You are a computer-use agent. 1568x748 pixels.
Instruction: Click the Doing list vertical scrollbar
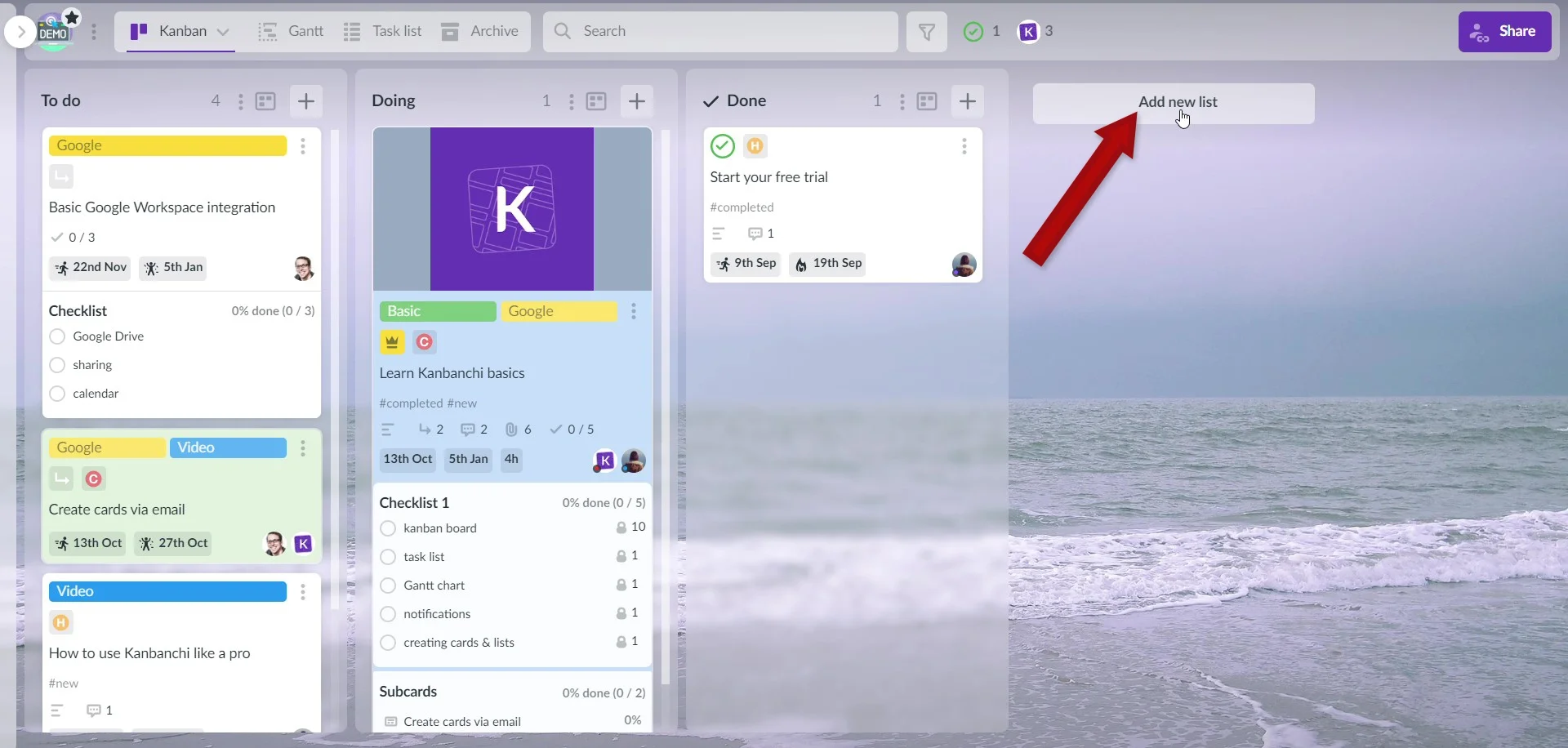click(665, 406)
